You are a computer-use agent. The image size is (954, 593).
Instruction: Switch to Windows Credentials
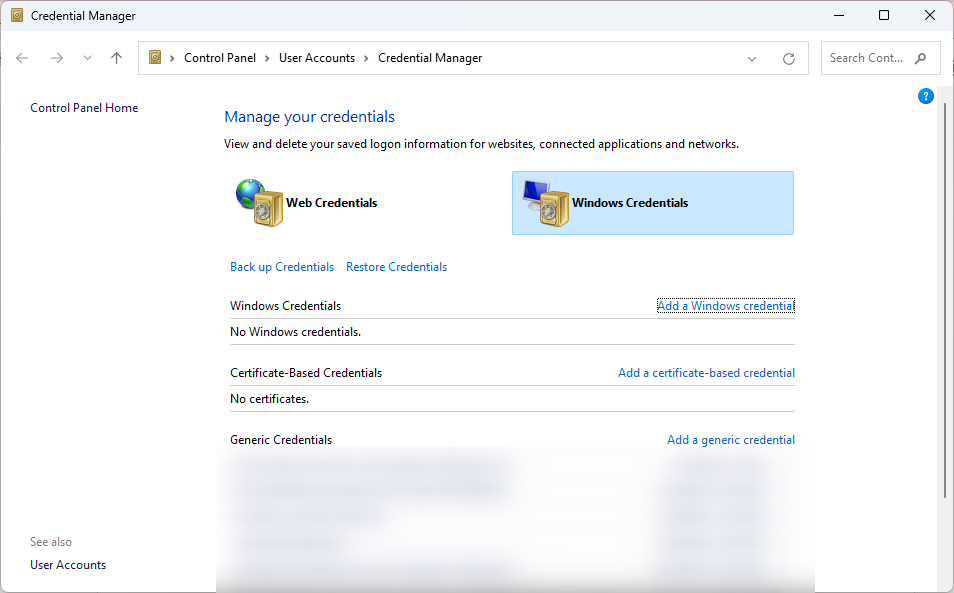(x=653, y=203)
